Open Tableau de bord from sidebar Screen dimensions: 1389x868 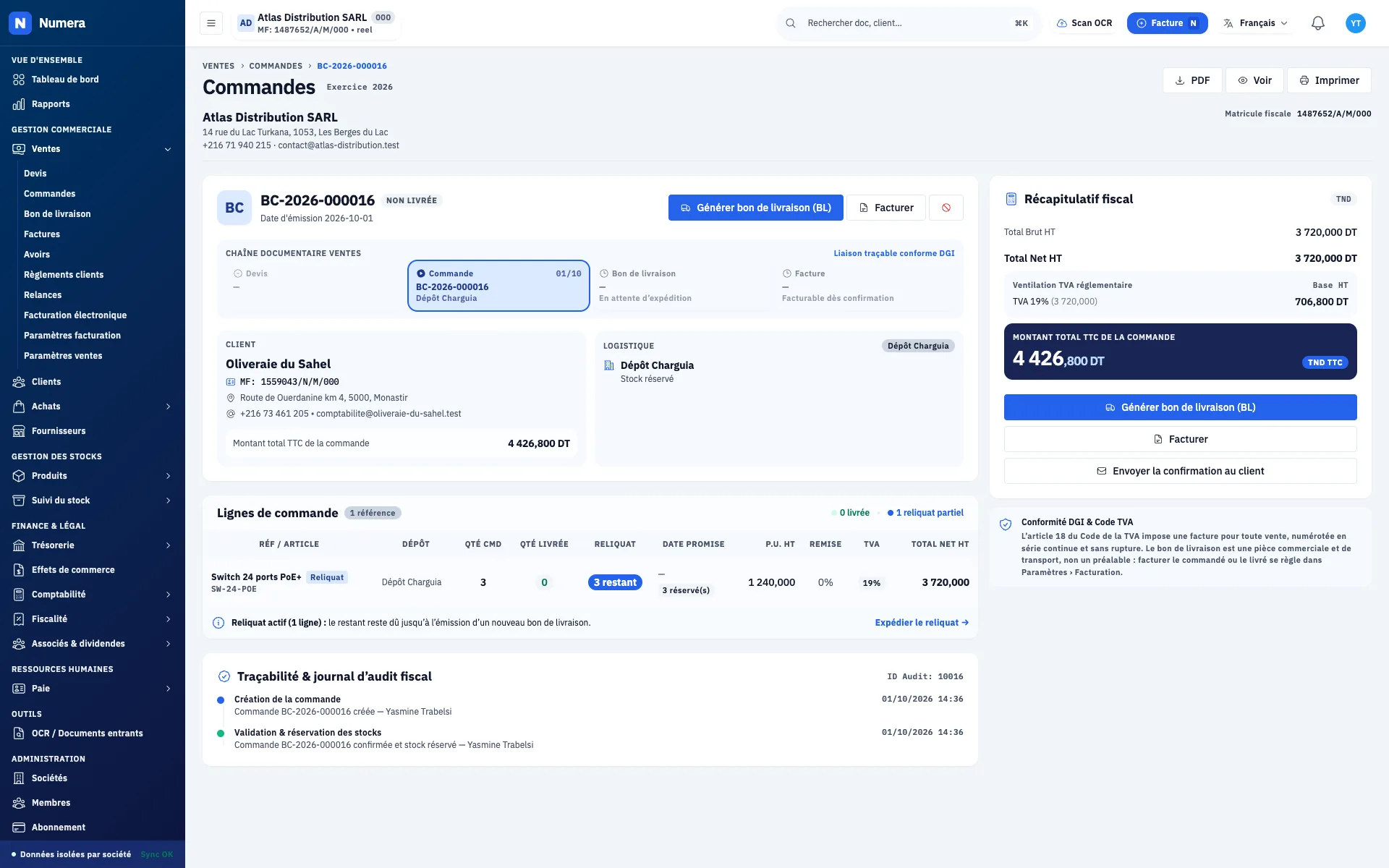pyautogui.click(x=93, y=80)
